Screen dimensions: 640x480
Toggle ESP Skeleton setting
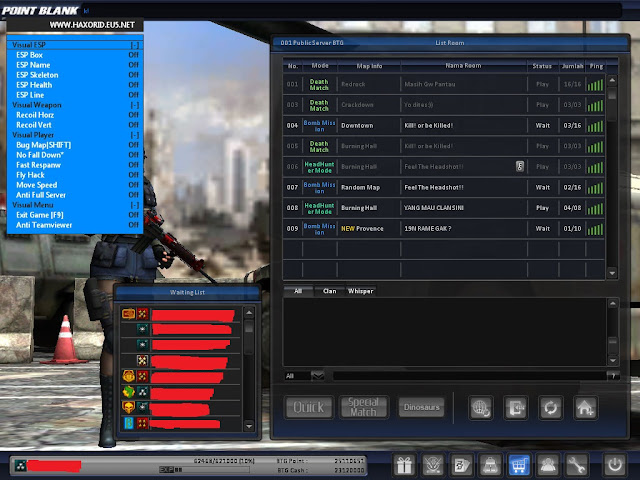click(75, 75)
